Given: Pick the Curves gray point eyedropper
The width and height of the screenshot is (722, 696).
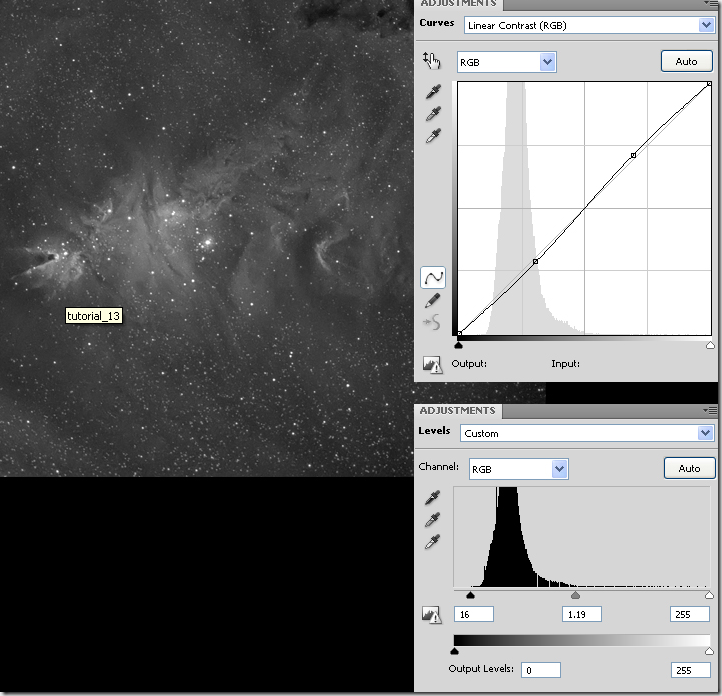Looking at the screenshot, I should tap(433, 114).
